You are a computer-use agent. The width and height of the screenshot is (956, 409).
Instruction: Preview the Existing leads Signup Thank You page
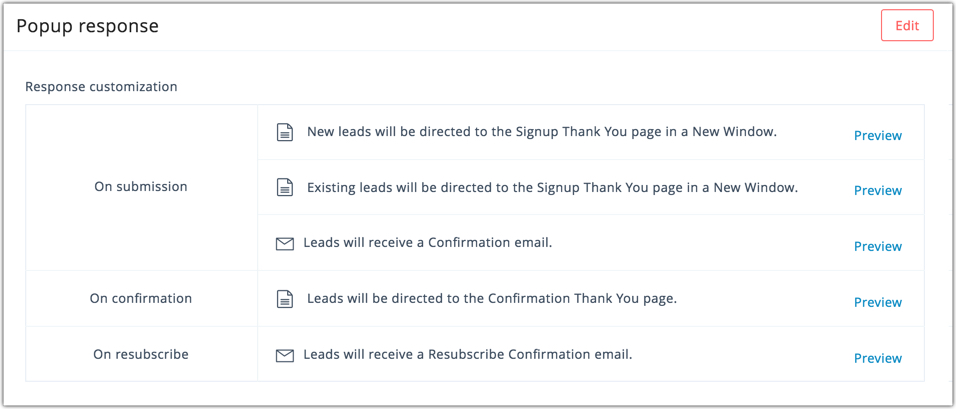point(877,191)
